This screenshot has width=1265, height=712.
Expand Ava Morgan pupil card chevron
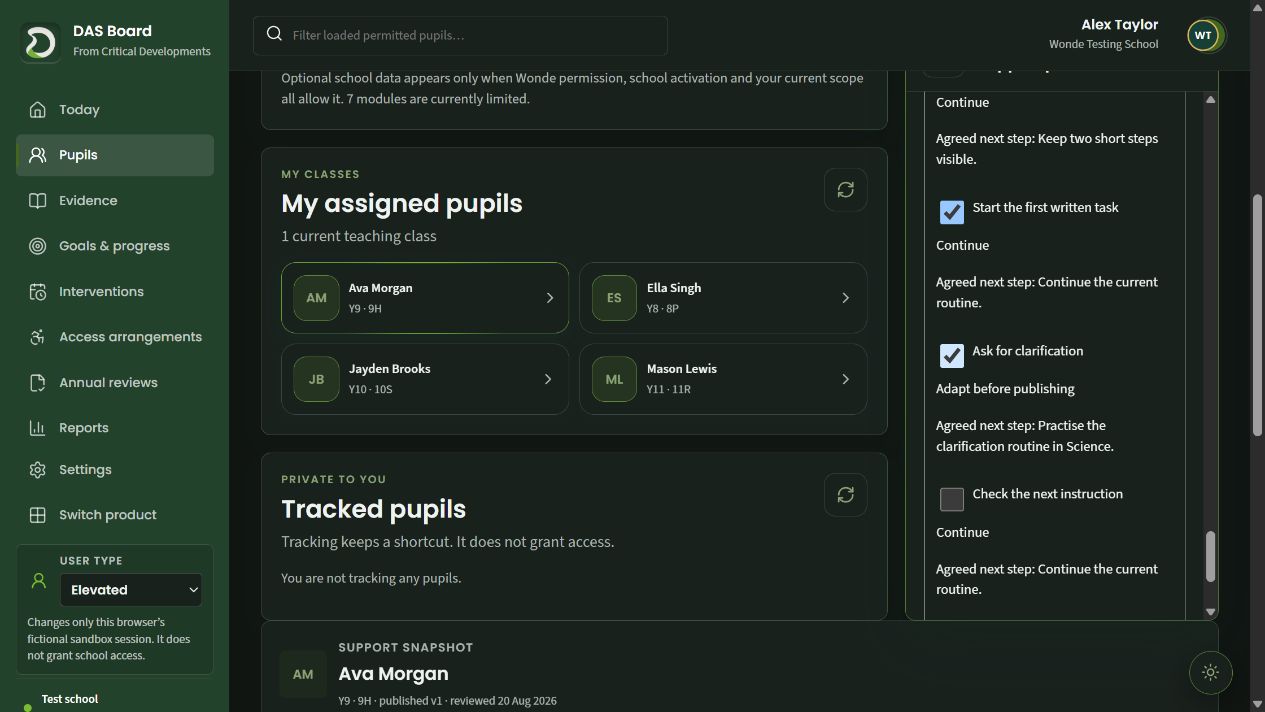[x=549, y=298]
